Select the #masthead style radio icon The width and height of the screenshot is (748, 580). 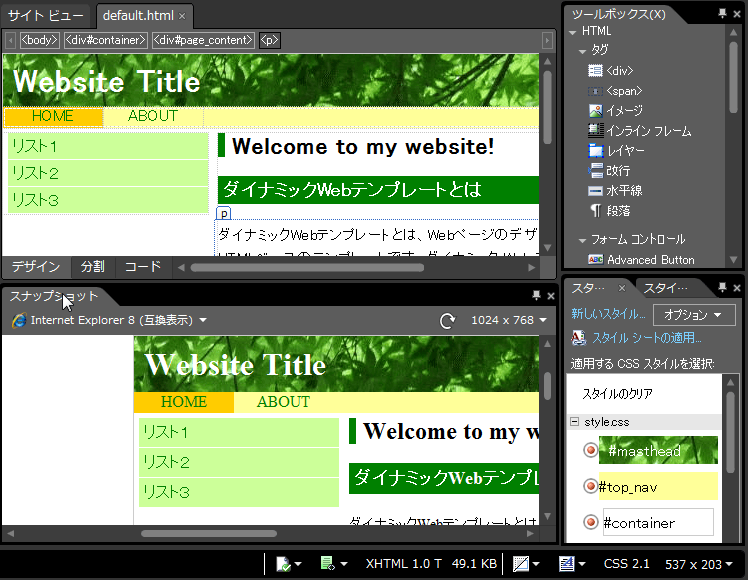click(591, 450)
